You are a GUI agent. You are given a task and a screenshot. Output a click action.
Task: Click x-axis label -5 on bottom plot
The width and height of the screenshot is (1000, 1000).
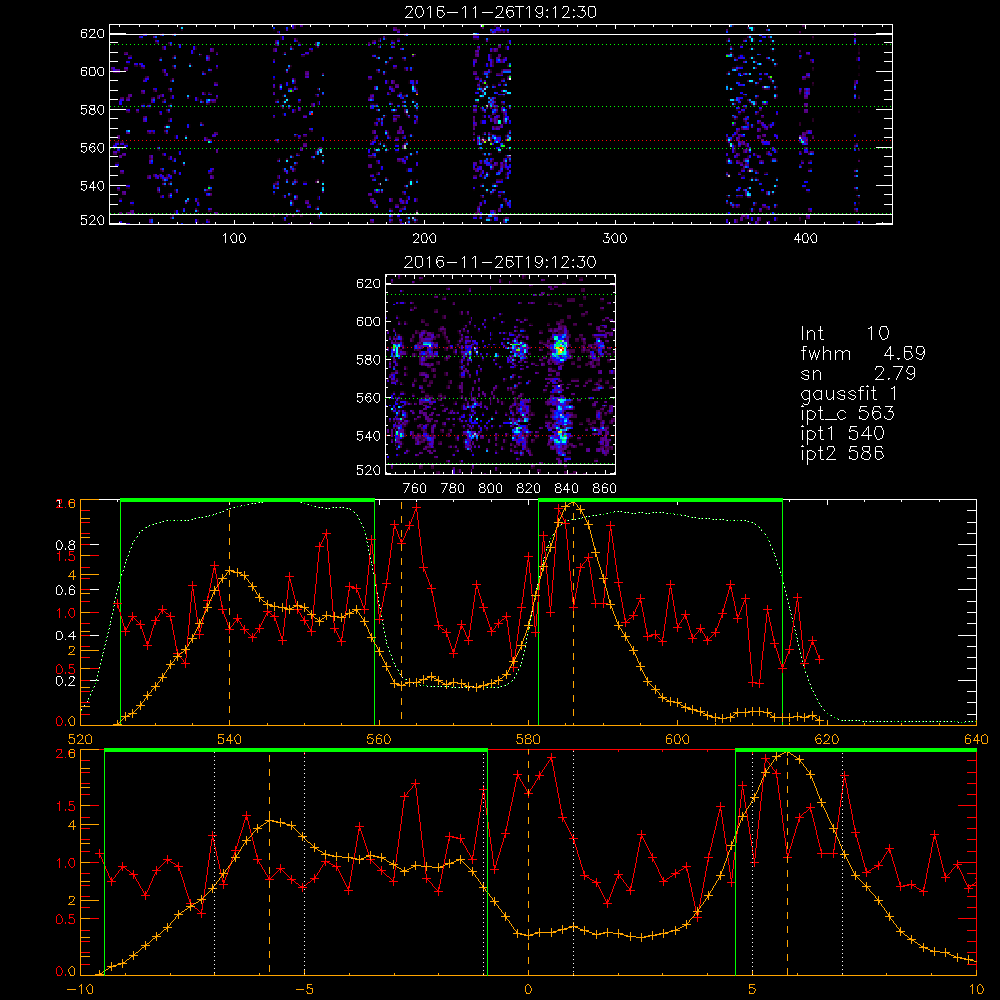[x=305, y=990]
